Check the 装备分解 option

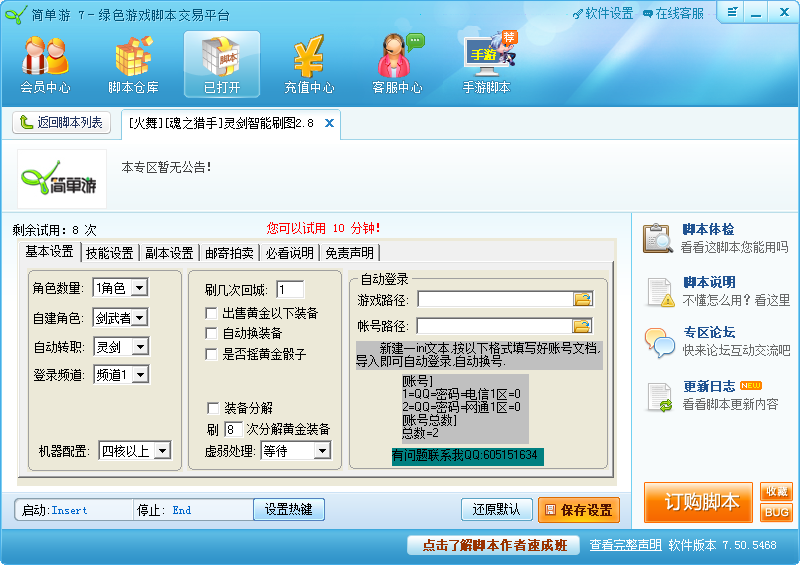tap(212, 408)
